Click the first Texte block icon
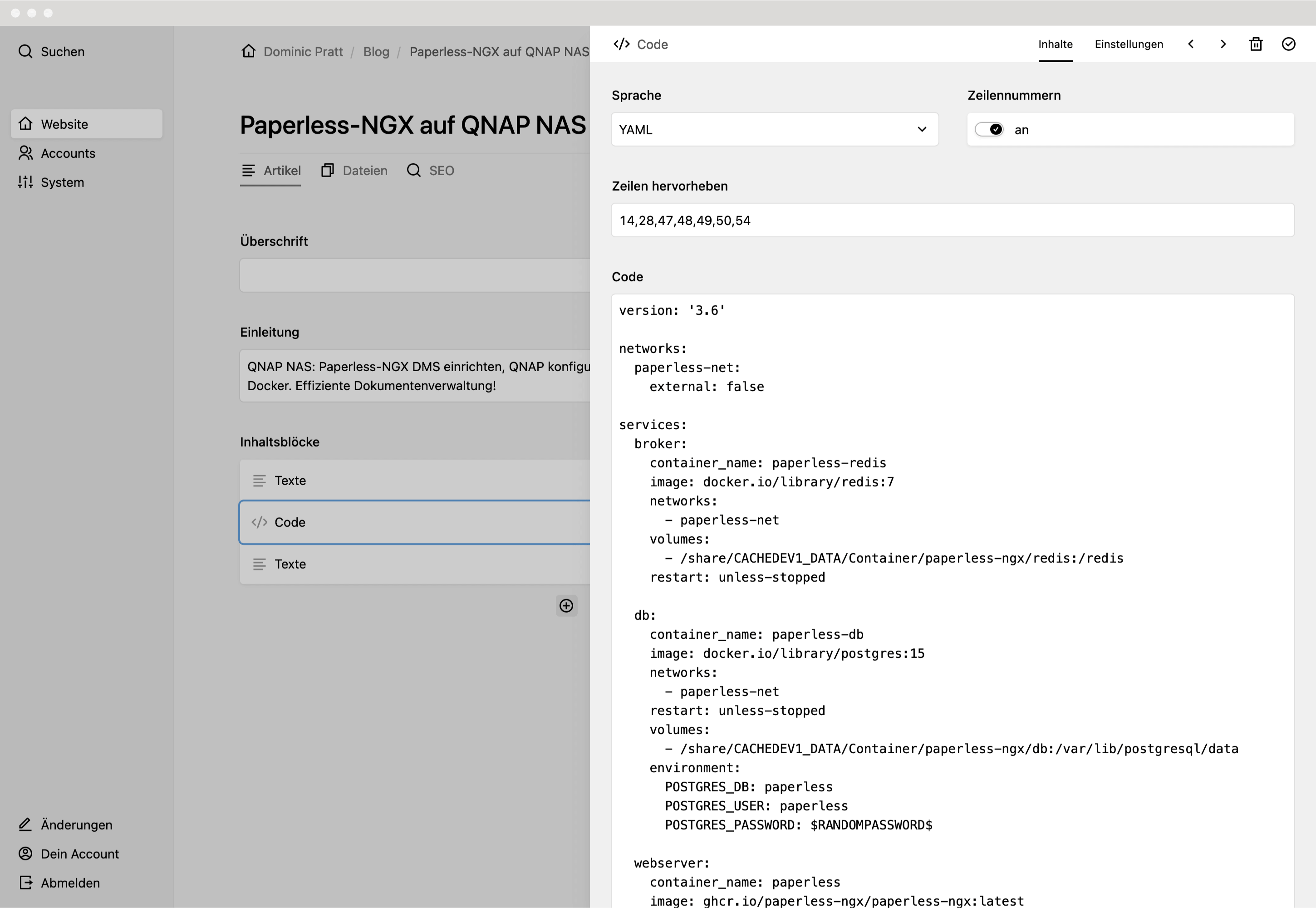 (x=260, y=480)
